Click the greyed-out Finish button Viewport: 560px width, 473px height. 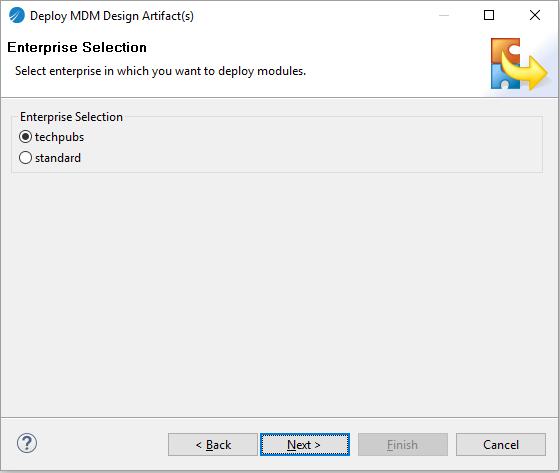(402, 444)
